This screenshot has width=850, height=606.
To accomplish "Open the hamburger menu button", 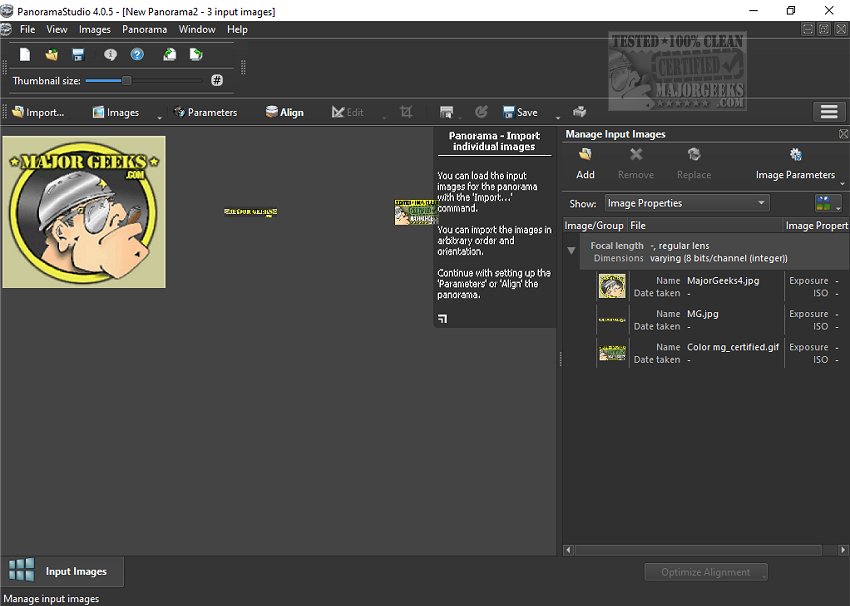I will pos(827,112).
